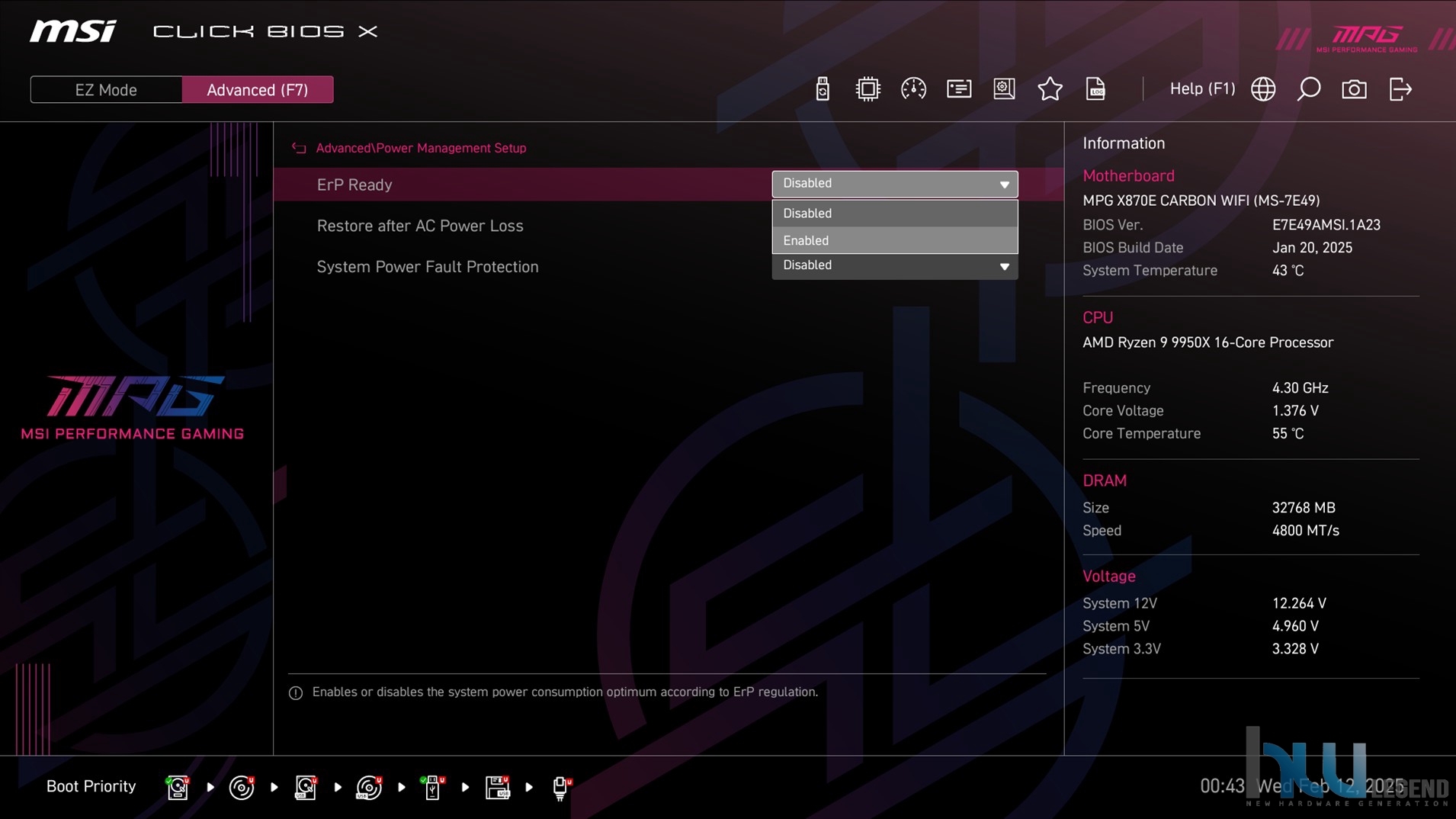Click BIOS Build Date Jan 20, 2025
1456x819 pixels.
(x=1312, y=248)
